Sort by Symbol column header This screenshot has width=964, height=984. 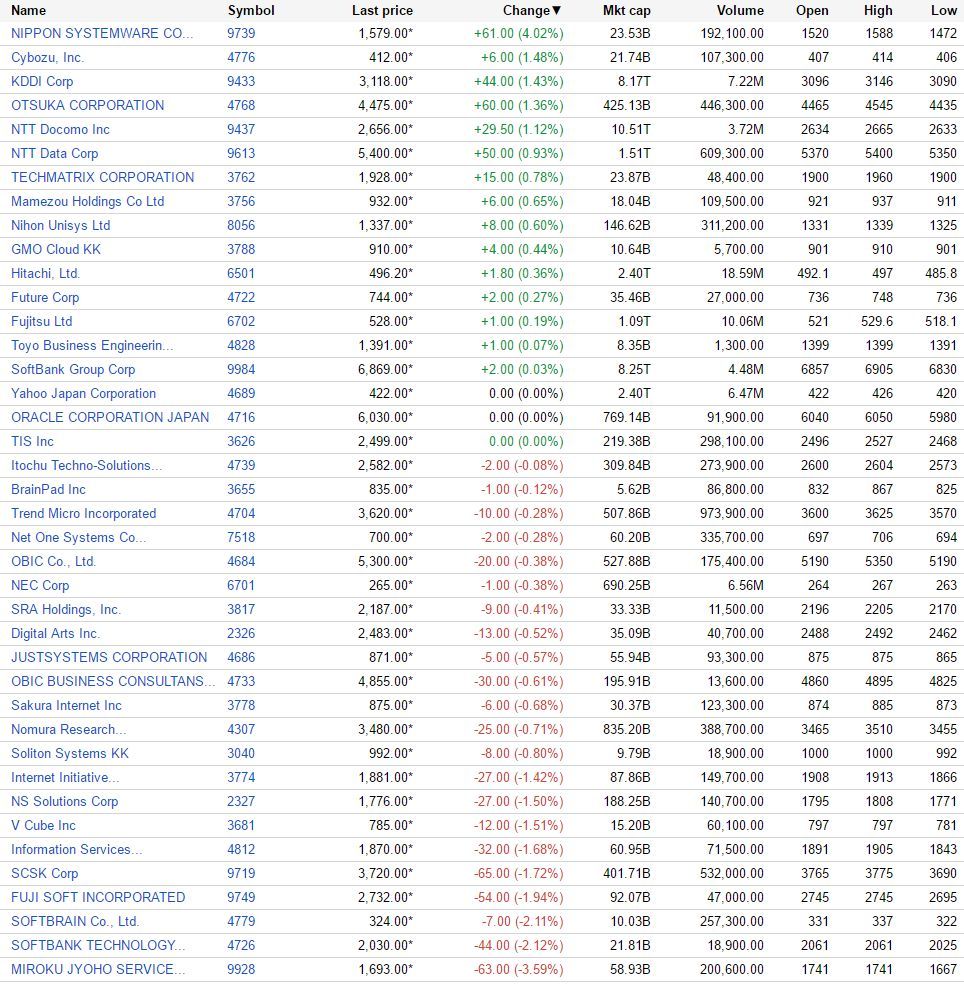click(251, 11)
